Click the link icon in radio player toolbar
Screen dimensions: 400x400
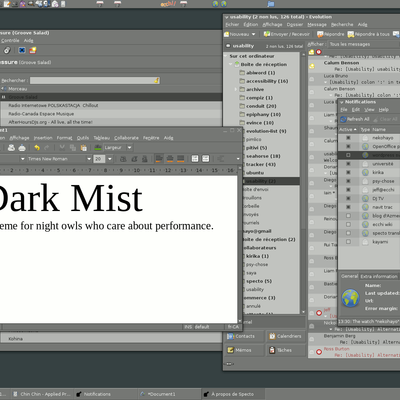7,50
